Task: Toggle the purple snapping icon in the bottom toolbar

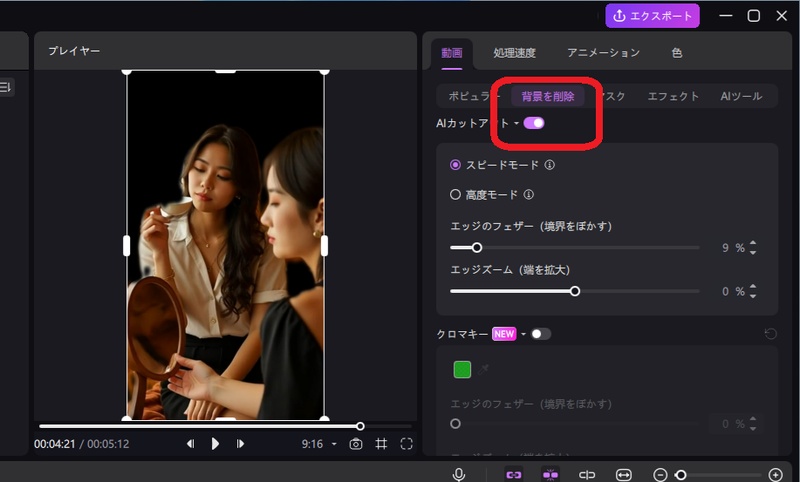Action: pyautogui.click(x=550, y=475)
